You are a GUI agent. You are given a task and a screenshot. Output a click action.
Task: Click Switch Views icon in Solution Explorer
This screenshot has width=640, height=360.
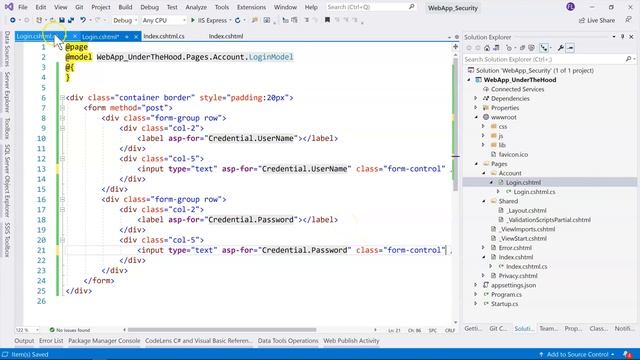coord(496,48)
